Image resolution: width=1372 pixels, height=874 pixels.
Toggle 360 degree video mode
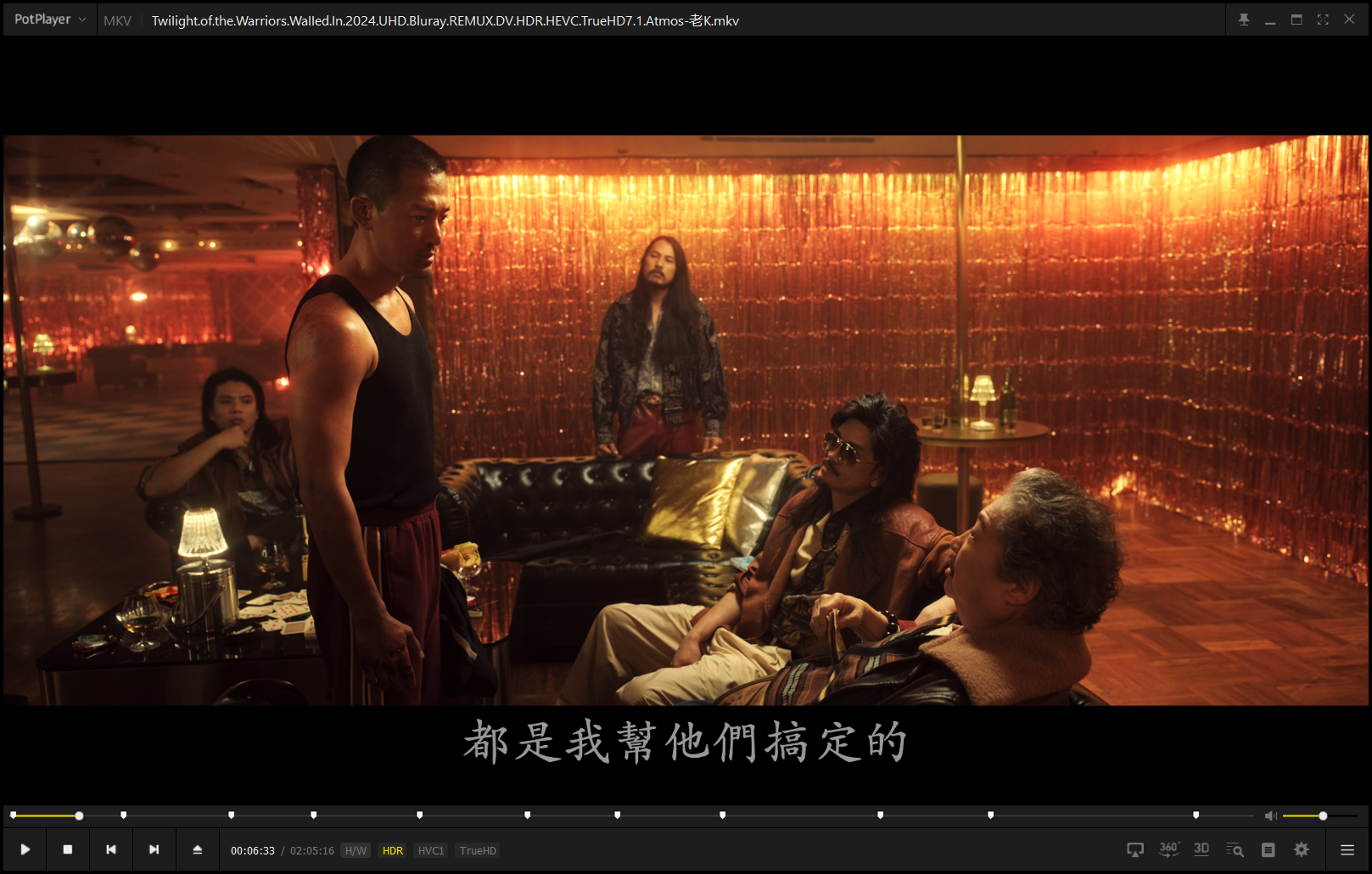pos(1169,849)
